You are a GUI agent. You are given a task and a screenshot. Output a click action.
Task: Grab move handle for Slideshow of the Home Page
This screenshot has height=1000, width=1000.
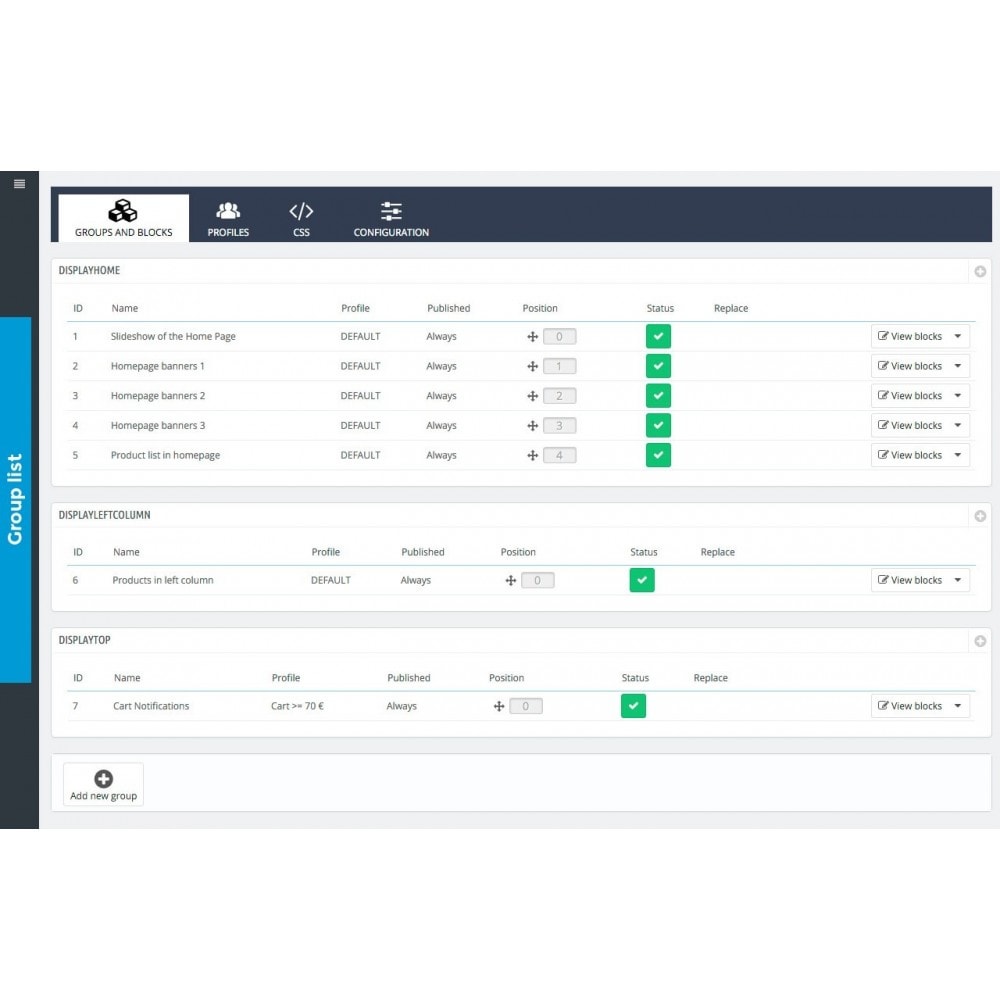coord(533,337)
